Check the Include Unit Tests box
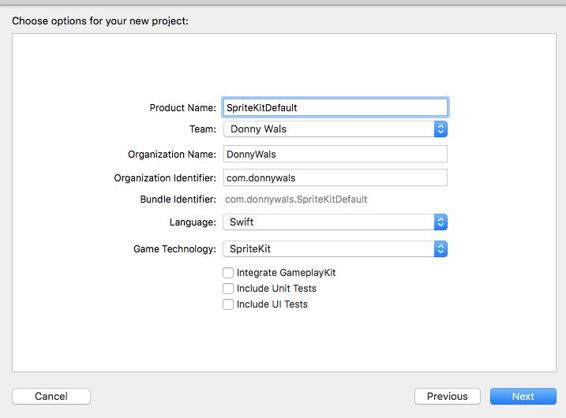This screenshot has height=418, width=566. tap(228, 288)
